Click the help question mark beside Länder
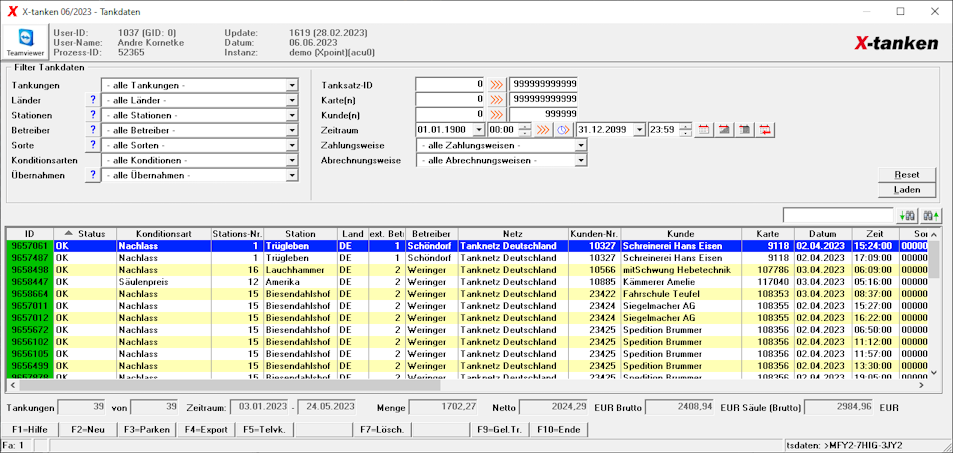953x453 pixels. click(x=93, y=100)
